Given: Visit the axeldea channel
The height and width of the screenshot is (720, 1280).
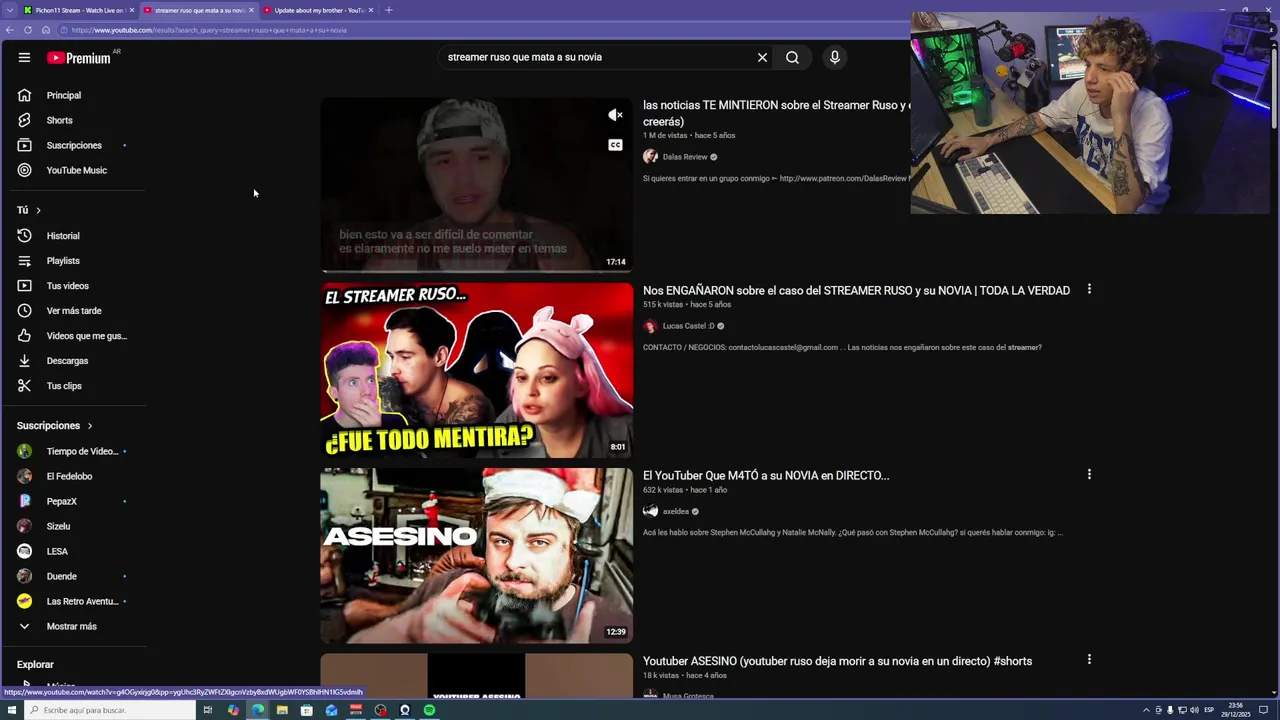Looking at the screenshot, I should (676, 511).
